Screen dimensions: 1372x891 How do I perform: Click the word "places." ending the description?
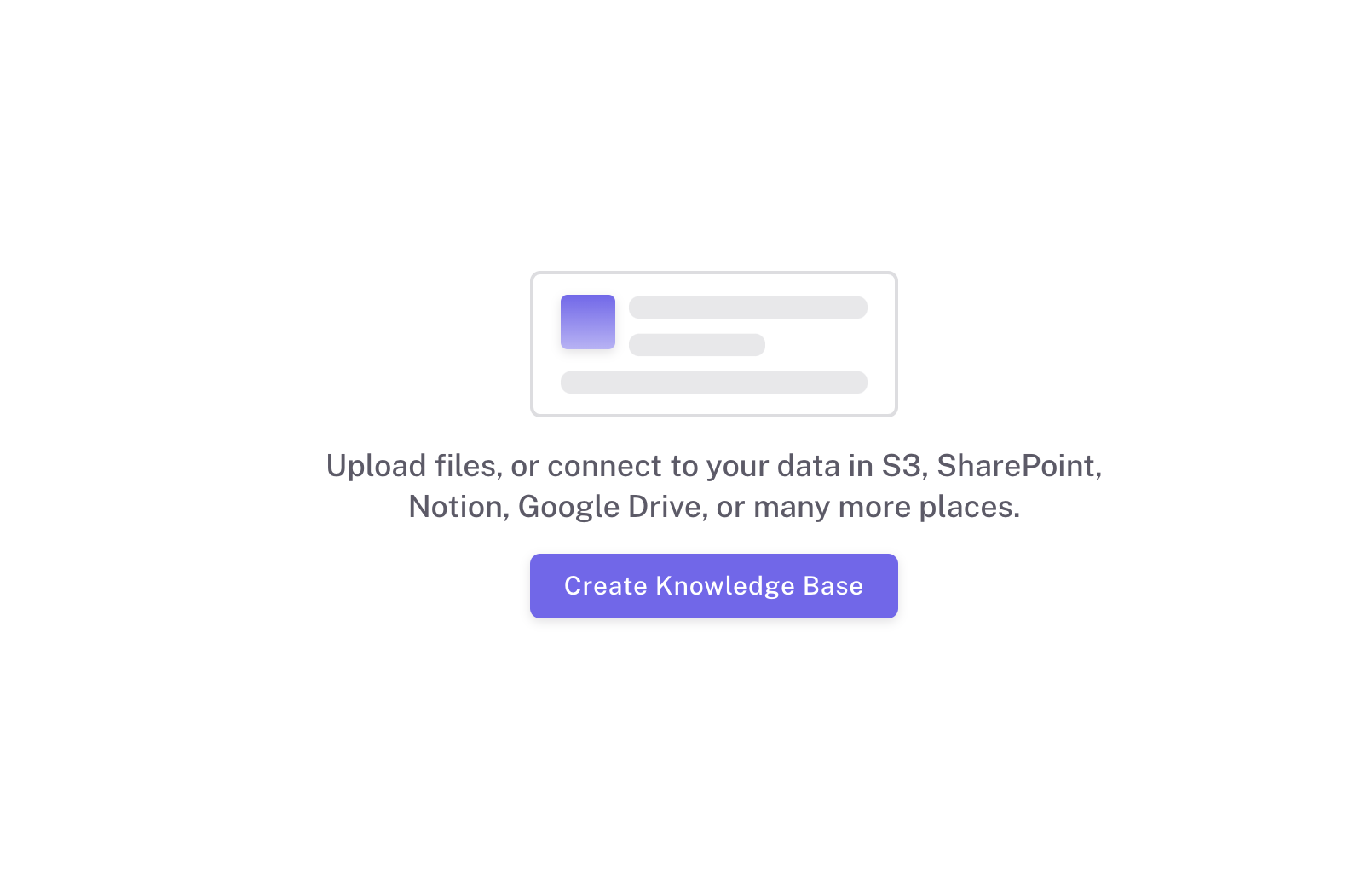969,507
